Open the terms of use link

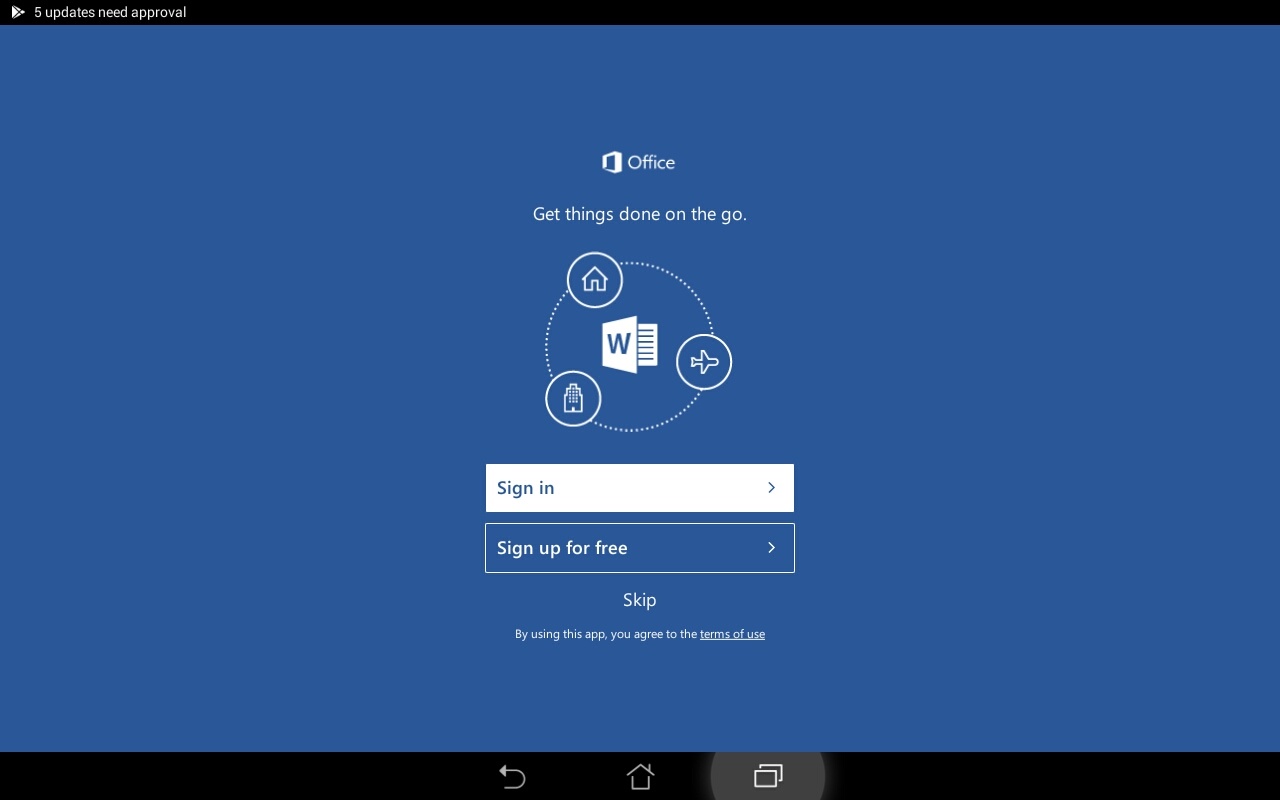coord(732,634)
